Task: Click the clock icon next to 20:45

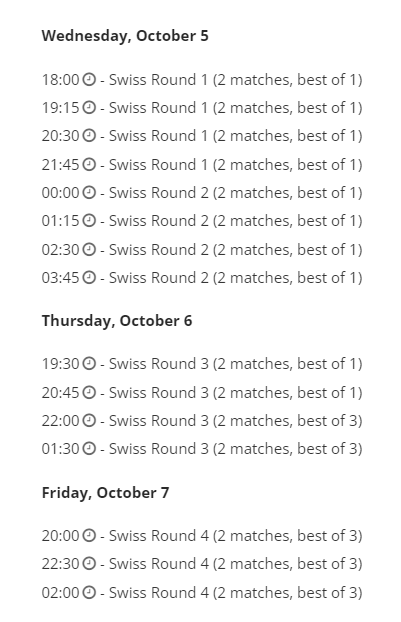Action: pos(89,392)
